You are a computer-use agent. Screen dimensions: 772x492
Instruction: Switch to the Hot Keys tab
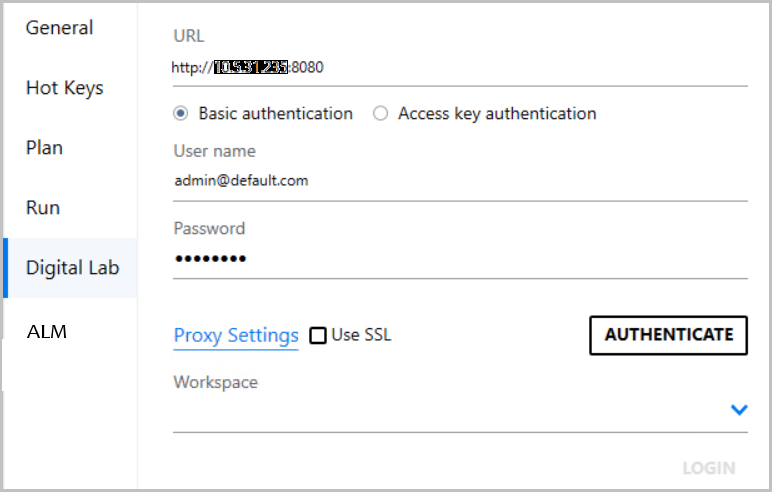click(x=64, y=88)
